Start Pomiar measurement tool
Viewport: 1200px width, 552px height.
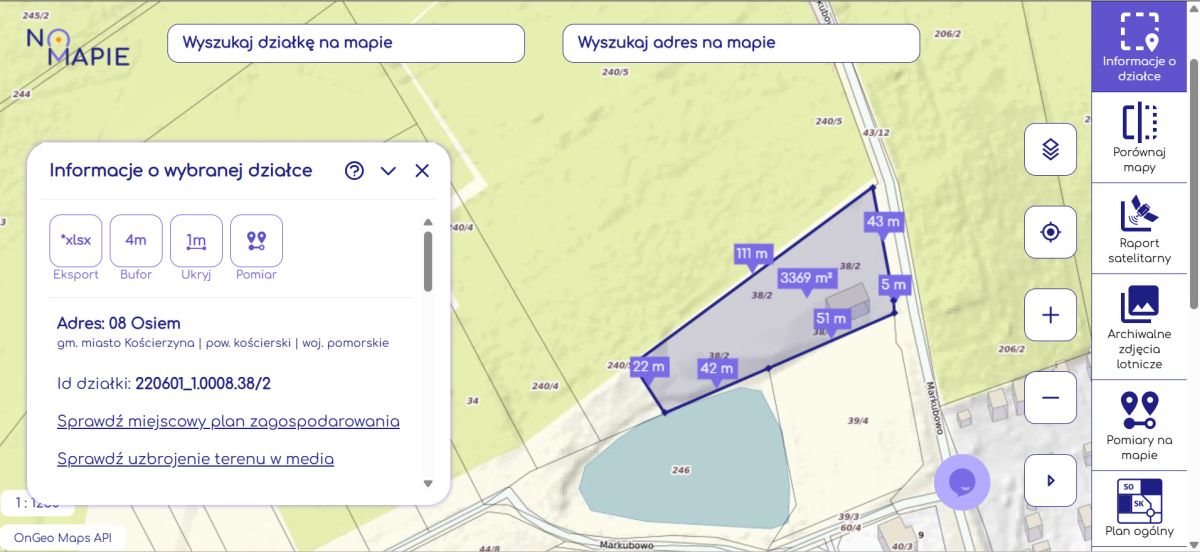(256, 240)
